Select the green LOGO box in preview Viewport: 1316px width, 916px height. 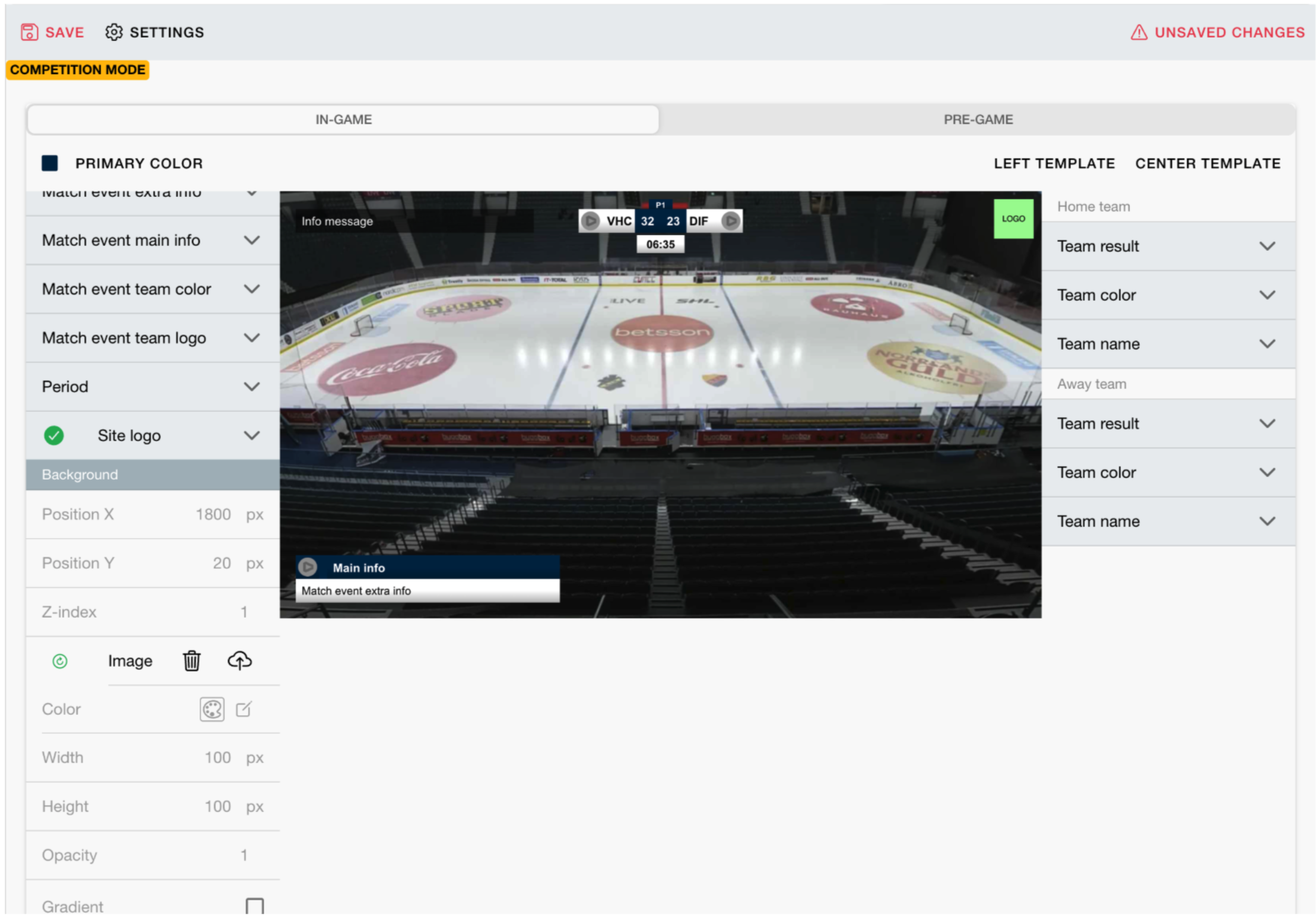[x=1013, y=219]
